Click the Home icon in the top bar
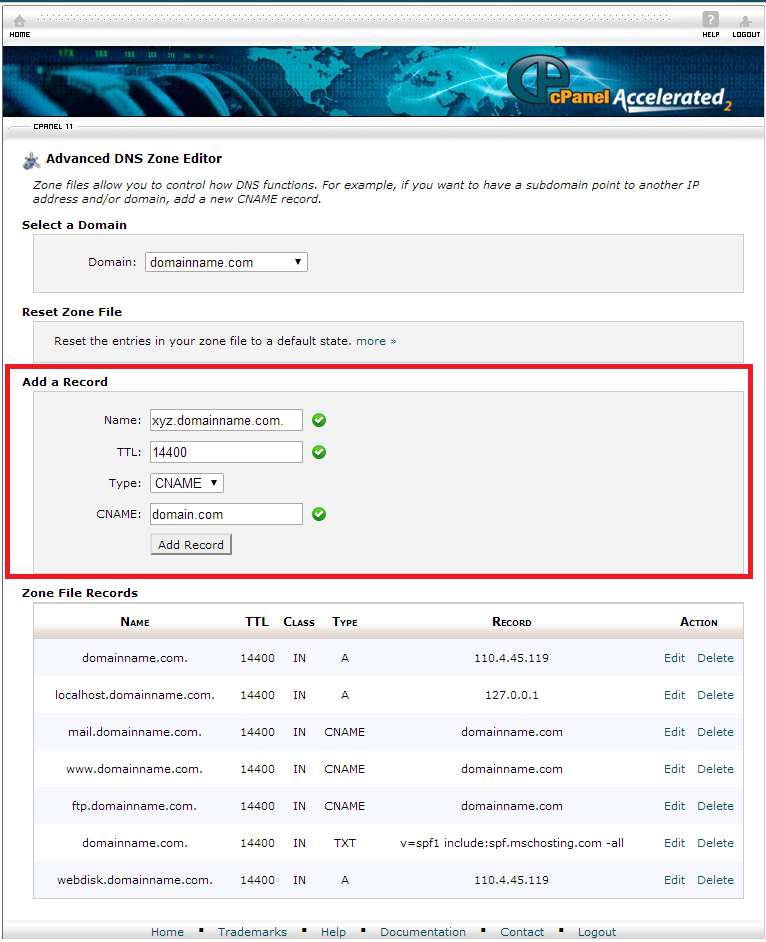This screenshot has width=766, height=942. tap(19, 20)
